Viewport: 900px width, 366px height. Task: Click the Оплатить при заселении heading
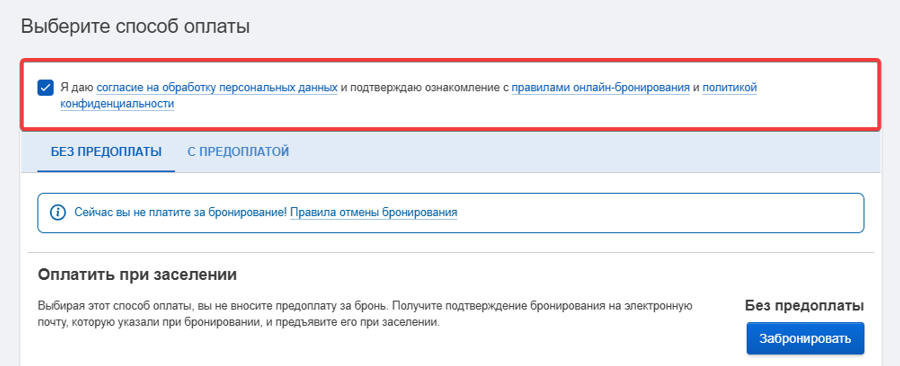[137, 274]
